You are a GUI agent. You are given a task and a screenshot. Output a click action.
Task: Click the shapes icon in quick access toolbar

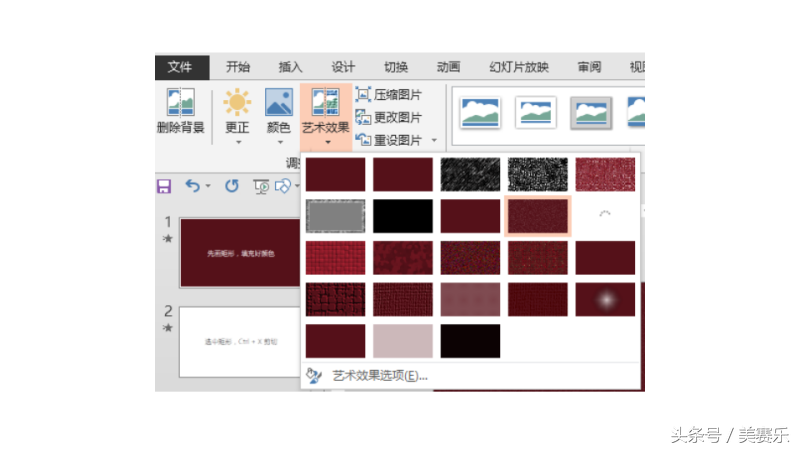tap(283, 186)
